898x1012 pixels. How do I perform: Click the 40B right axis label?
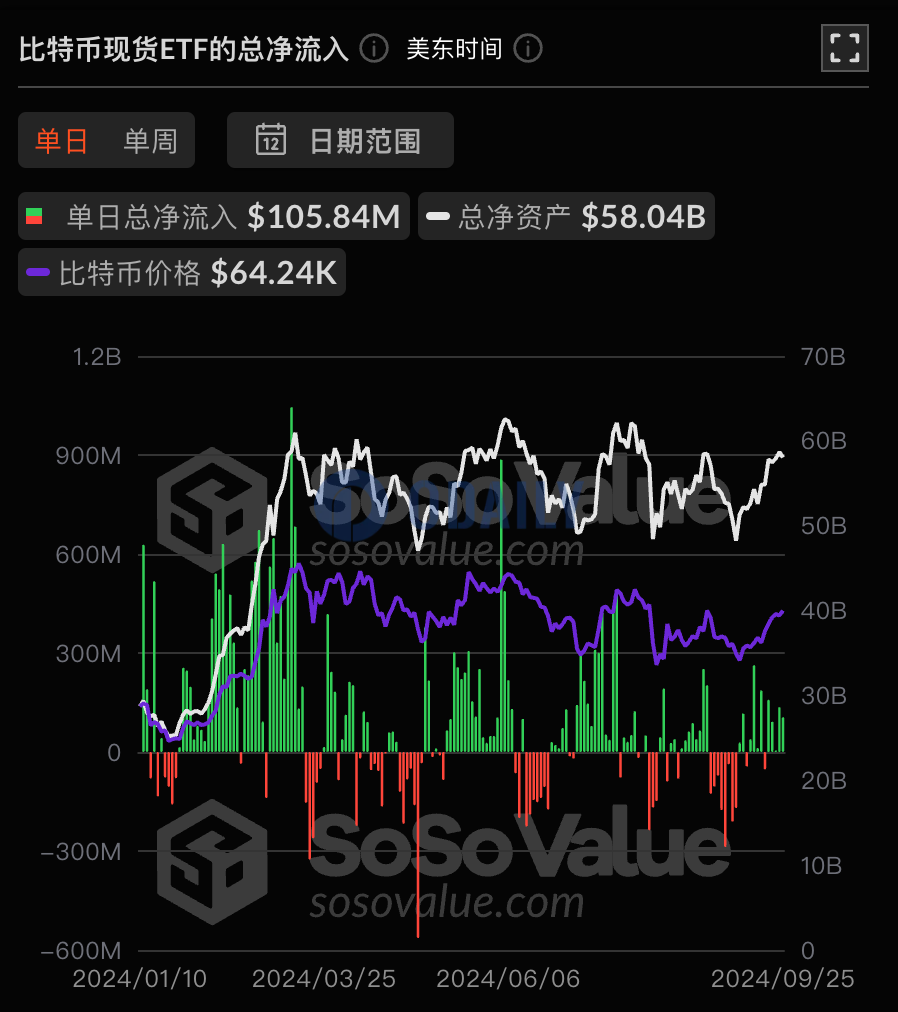click(x=823, y=611)
